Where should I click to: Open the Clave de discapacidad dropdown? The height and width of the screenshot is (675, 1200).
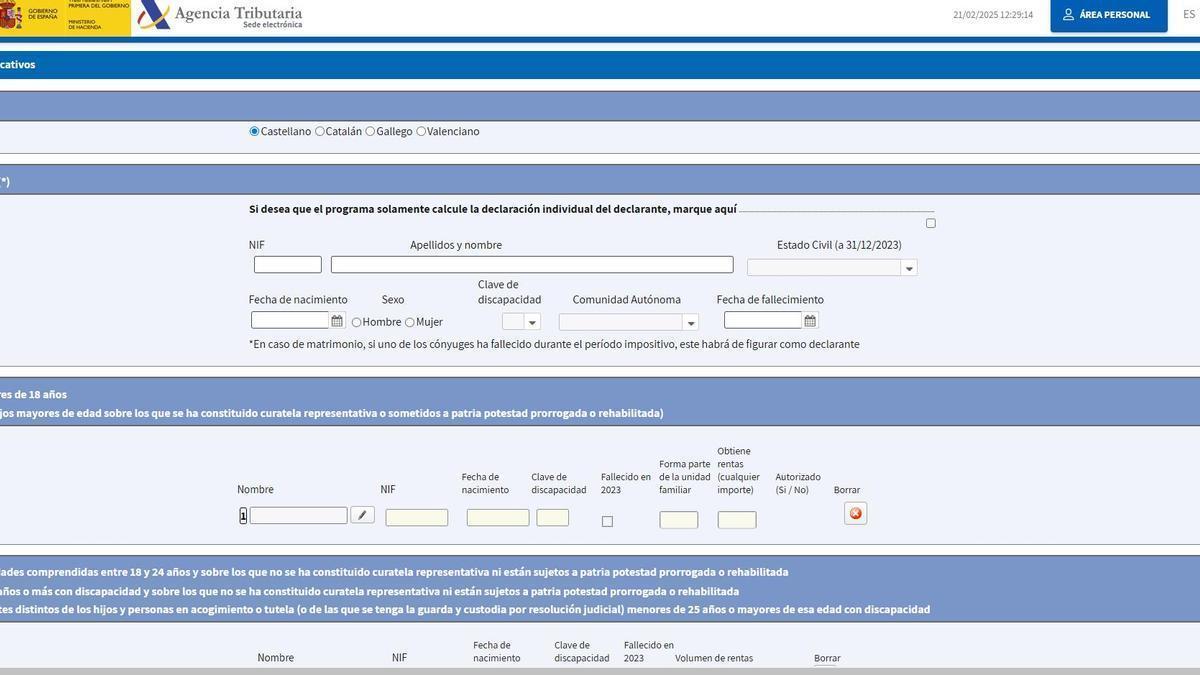531,322
